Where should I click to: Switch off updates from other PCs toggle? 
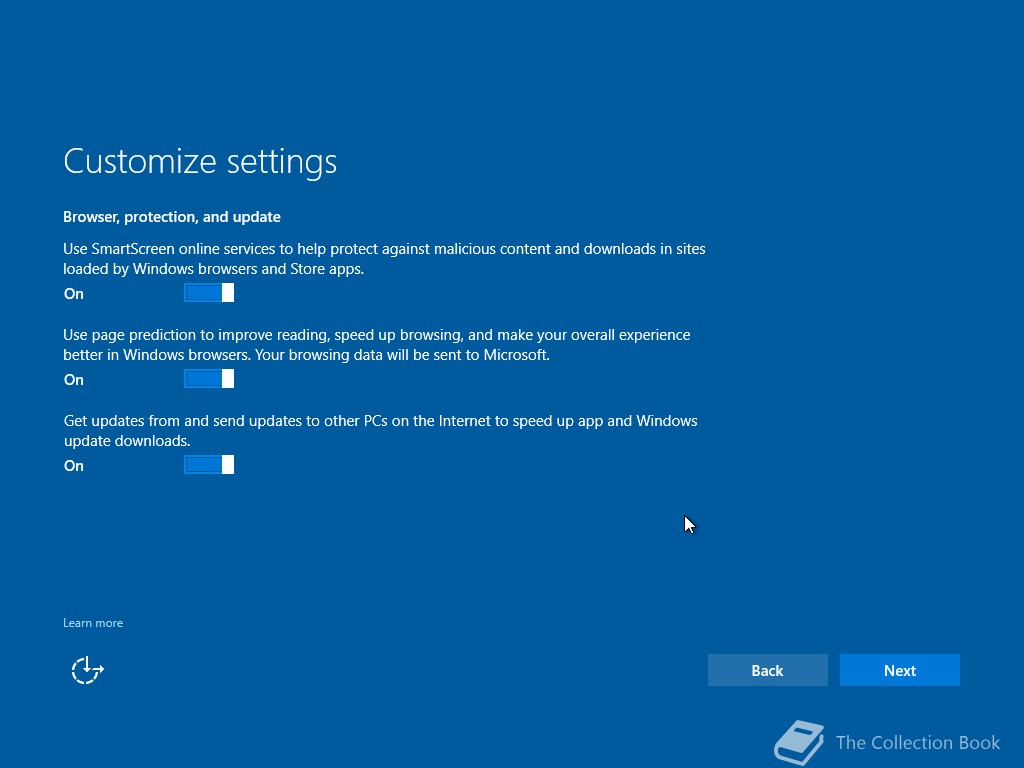coord(209,465)
